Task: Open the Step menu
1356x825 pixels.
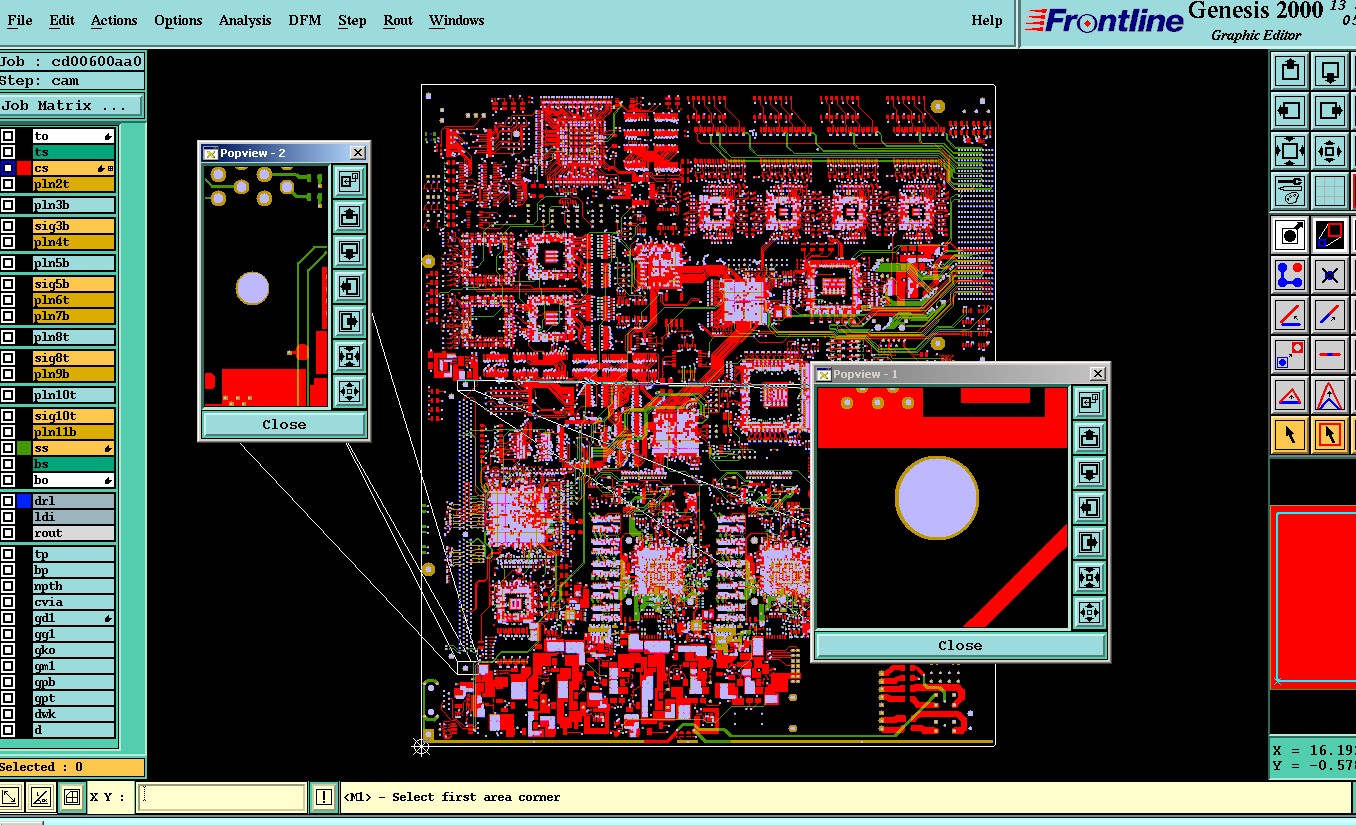Action: 352,20
